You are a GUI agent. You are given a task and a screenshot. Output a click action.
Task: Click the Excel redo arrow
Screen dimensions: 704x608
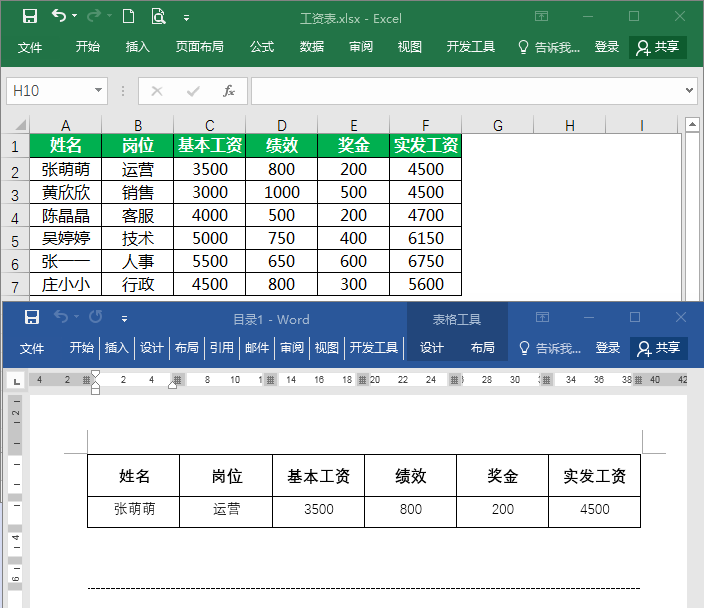click(93, 16)
